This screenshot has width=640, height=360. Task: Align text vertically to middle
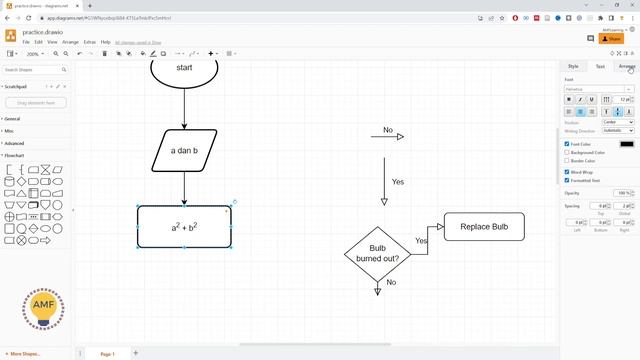(618, 111)
